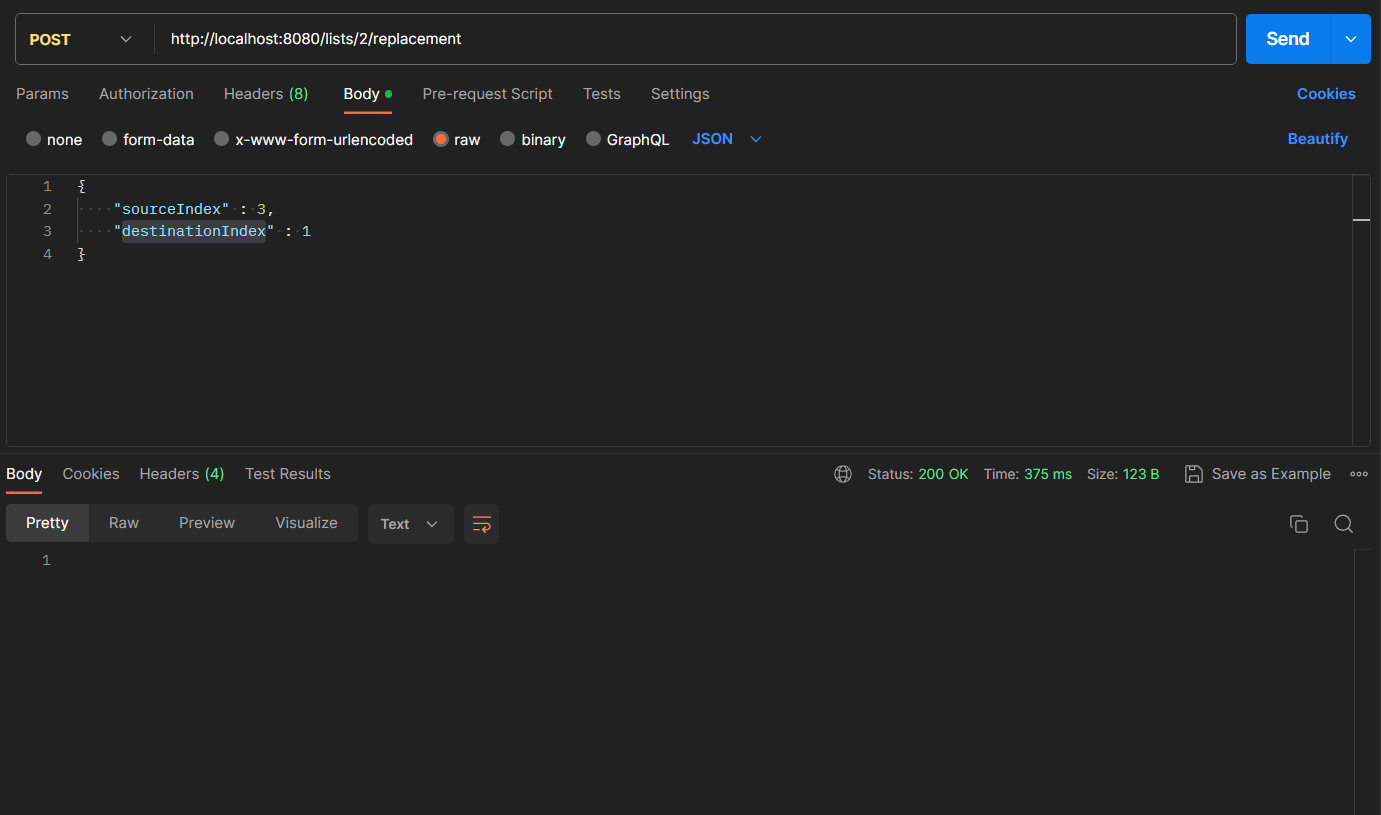Click Save as Example

click(1257, 474)
